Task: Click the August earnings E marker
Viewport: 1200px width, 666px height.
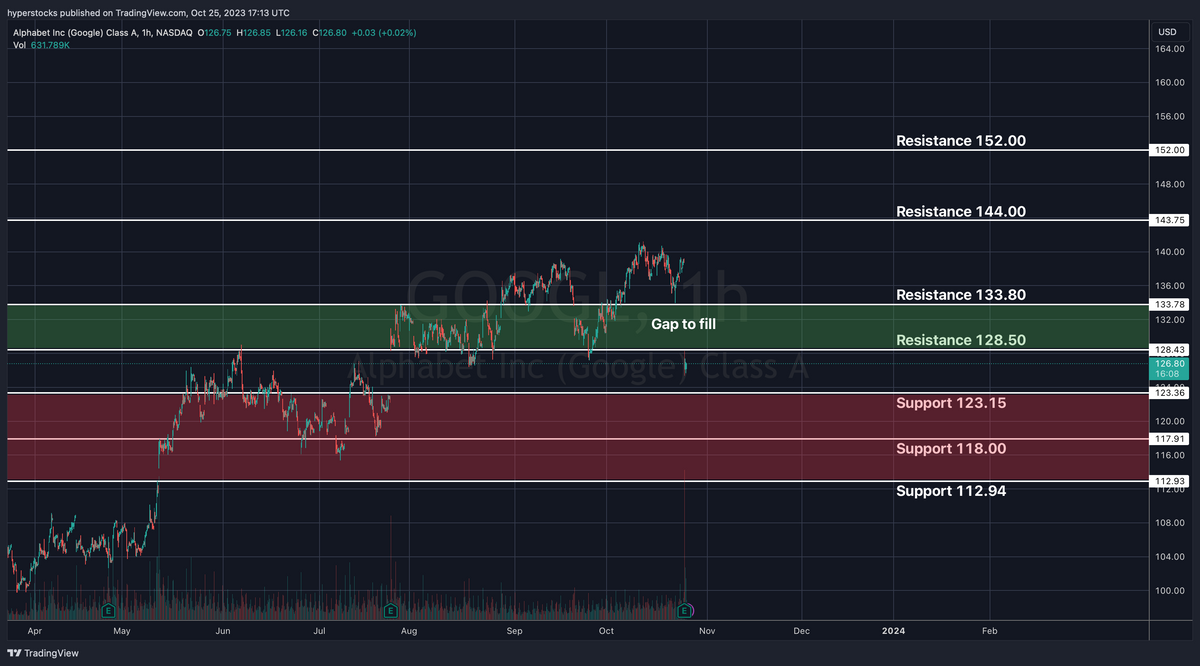Action: (389, 609)
